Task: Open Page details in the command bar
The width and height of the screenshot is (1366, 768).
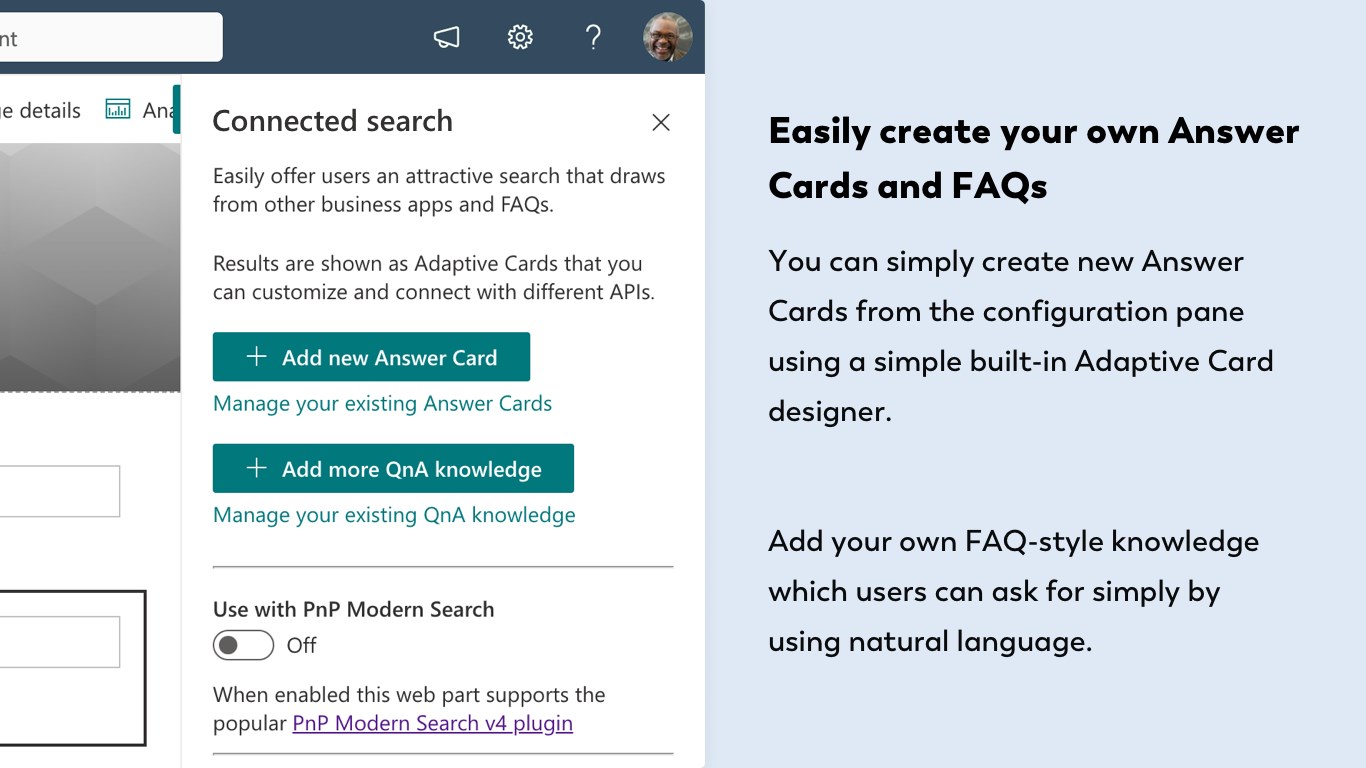Action: pyautogui.click(x=40, y=110)
